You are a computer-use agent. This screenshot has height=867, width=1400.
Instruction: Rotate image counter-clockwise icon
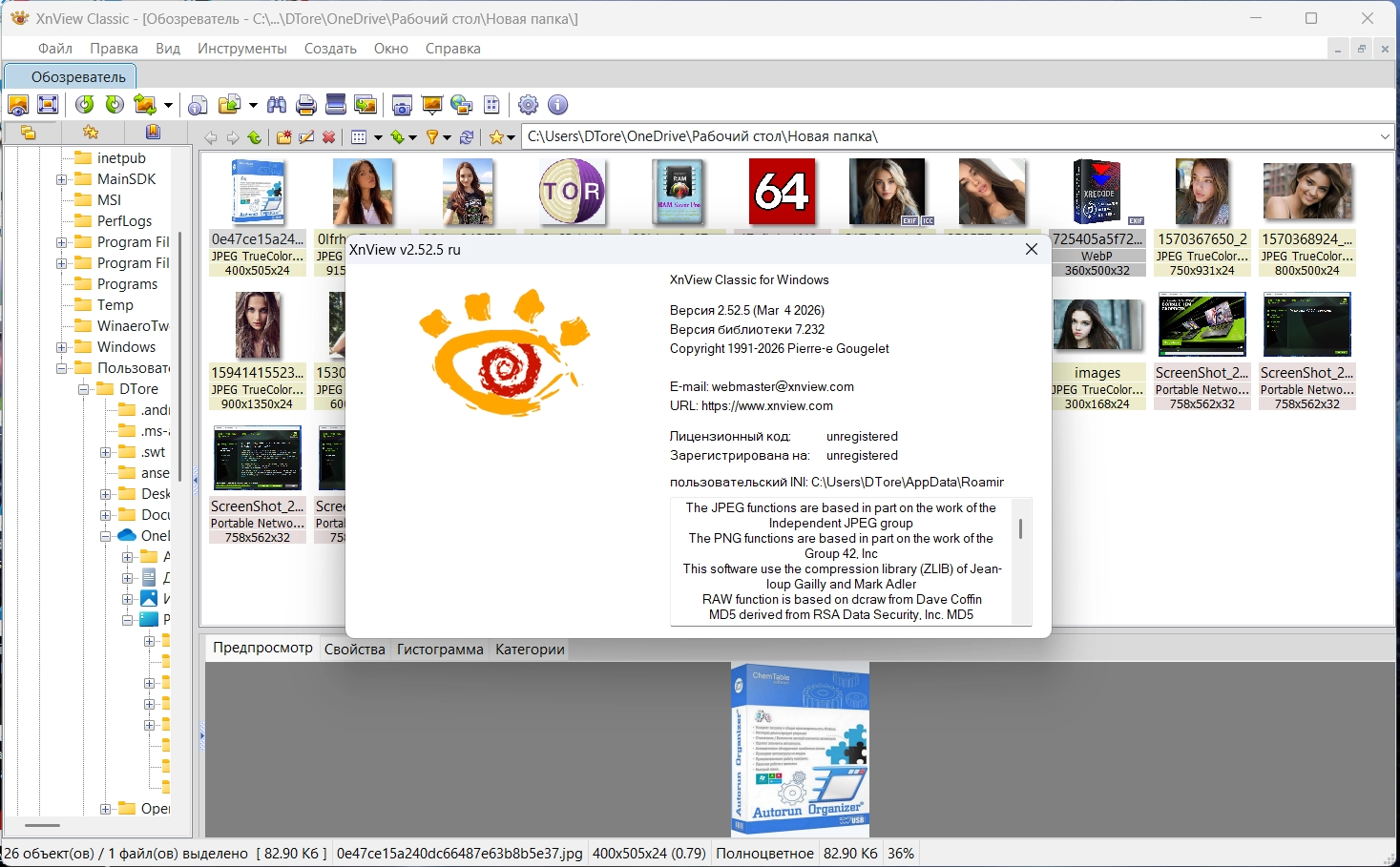pos(85,105)
